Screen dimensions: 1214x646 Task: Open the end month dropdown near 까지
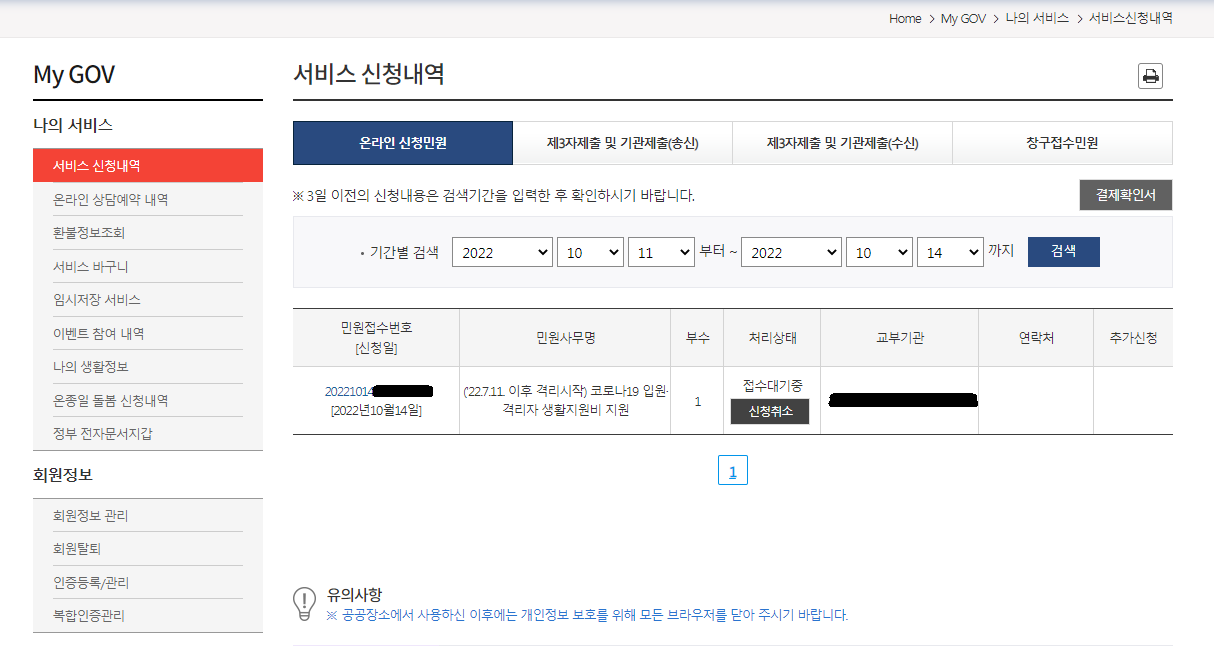tap(879, 252)
